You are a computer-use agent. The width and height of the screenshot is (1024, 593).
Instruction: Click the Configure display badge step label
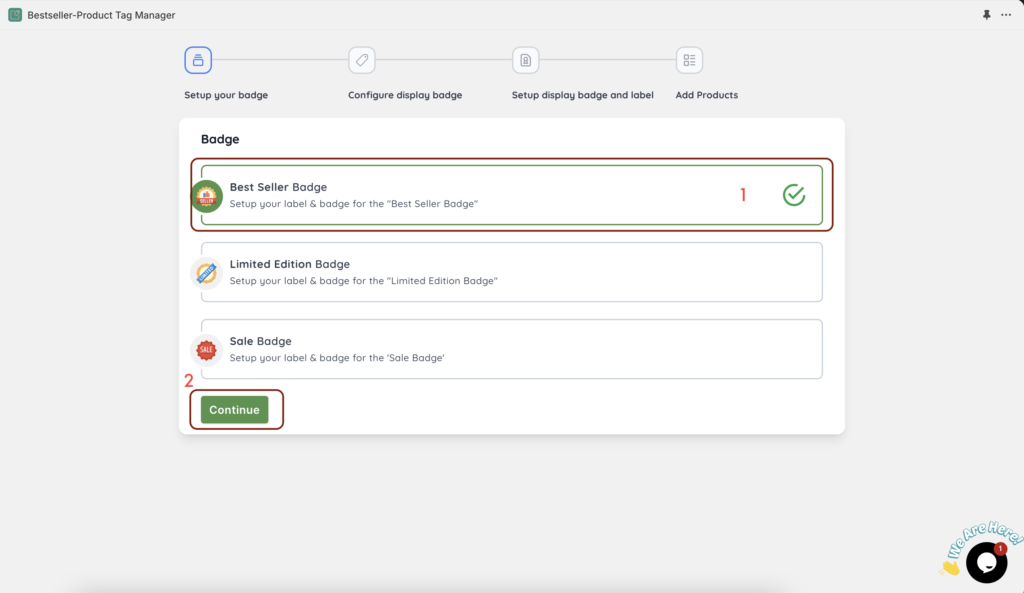405,95
